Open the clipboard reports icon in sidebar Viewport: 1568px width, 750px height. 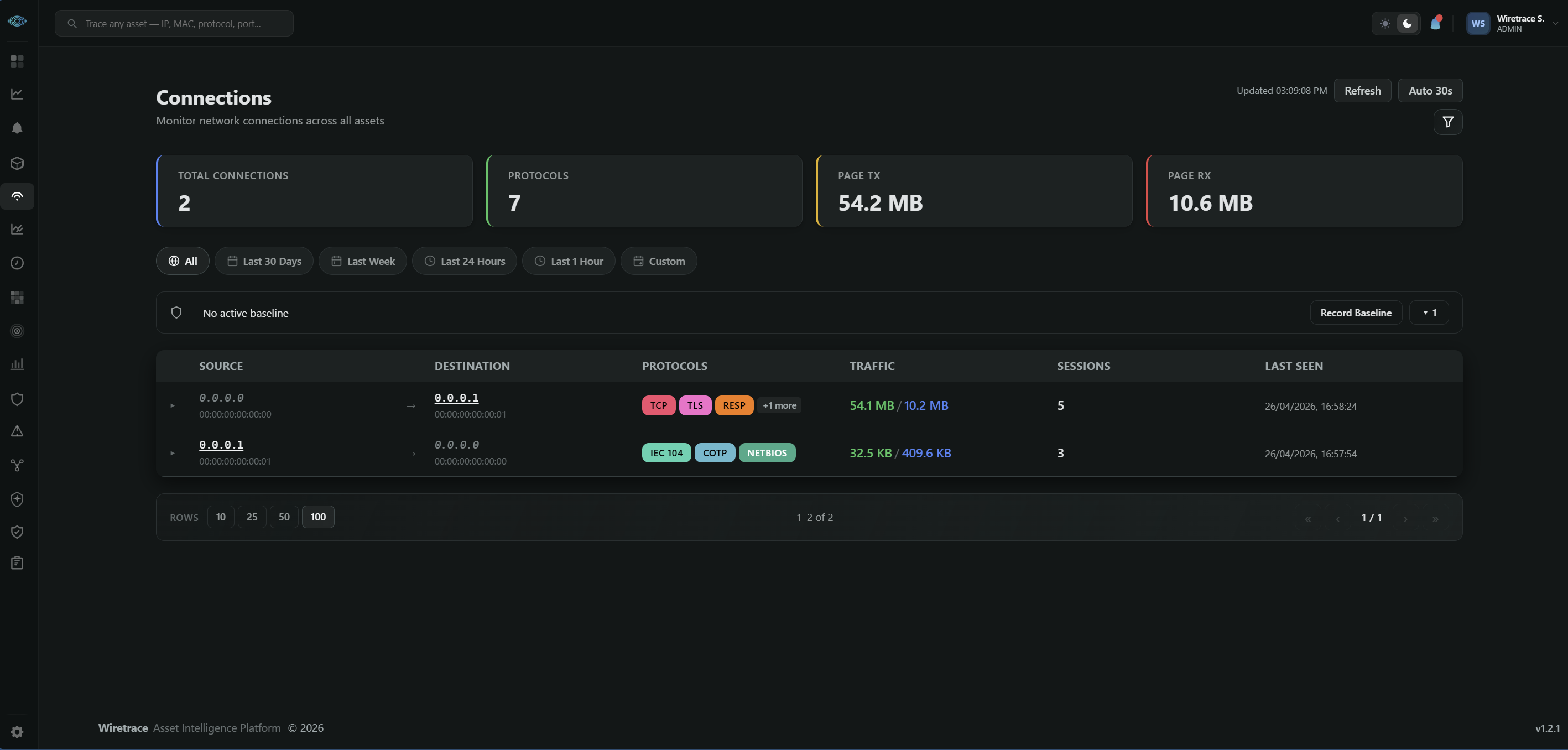[17, 562]
